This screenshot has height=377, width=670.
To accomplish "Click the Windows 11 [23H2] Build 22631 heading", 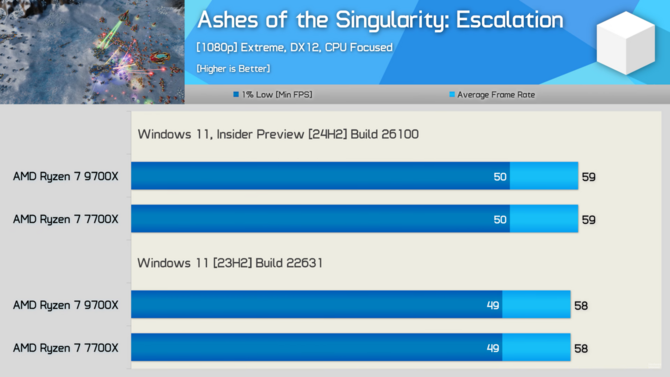I will pos(230,262).
